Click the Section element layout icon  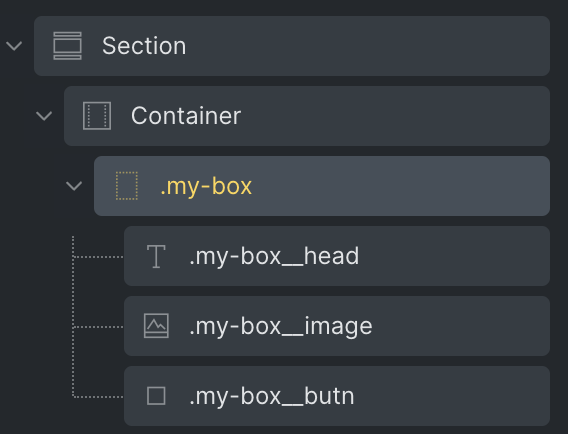[67, 46]
